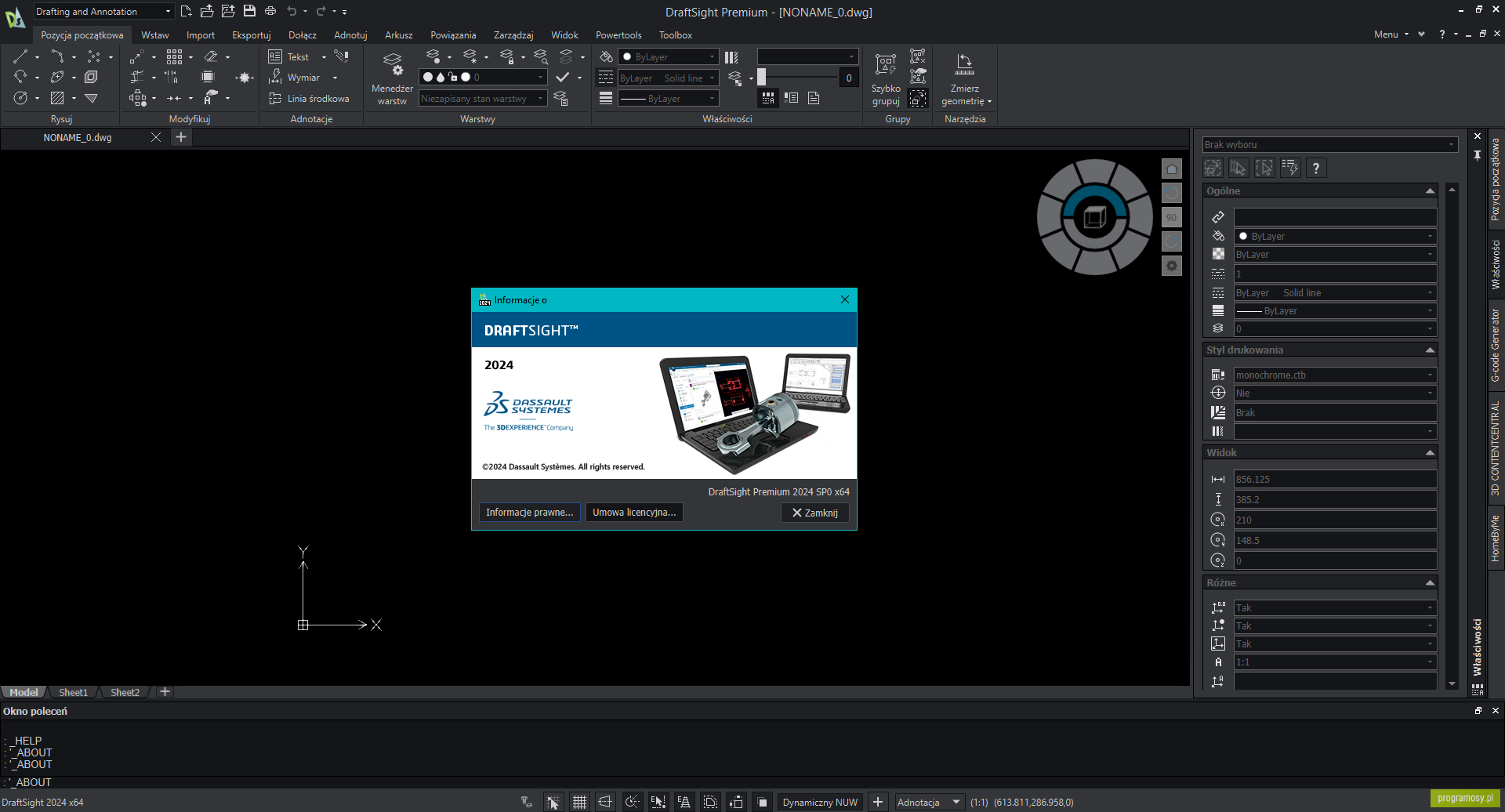Collapse the Ogólne section
The image size is (1505, 812).
point(1430,190)
